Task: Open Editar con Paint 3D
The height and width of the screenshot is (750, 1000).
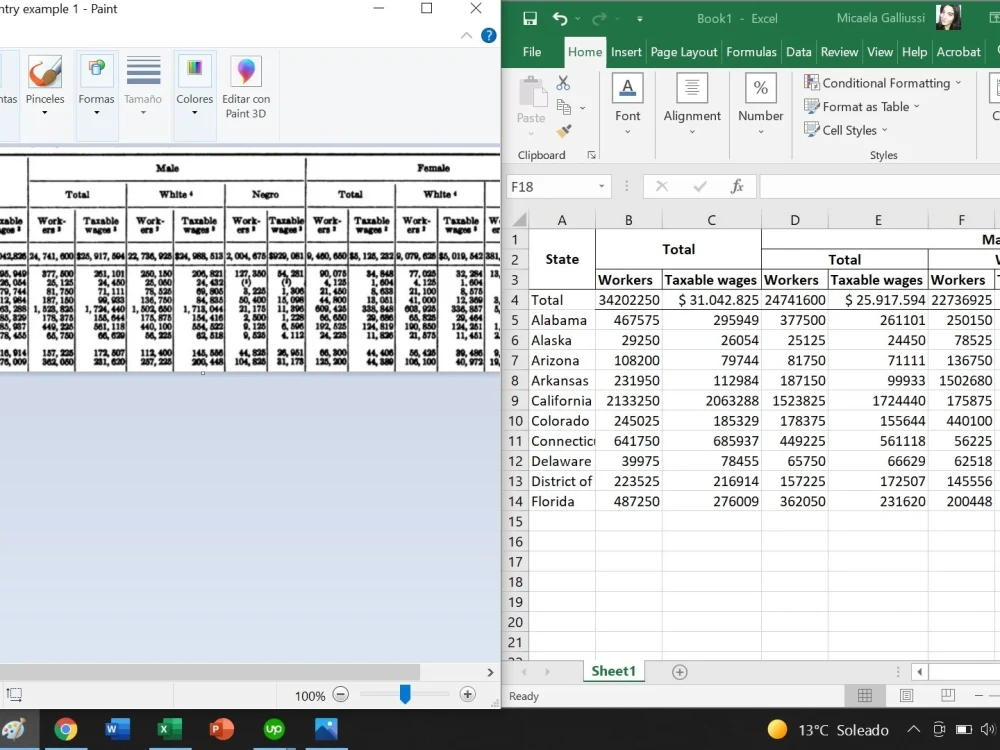Action: (246, 88)
